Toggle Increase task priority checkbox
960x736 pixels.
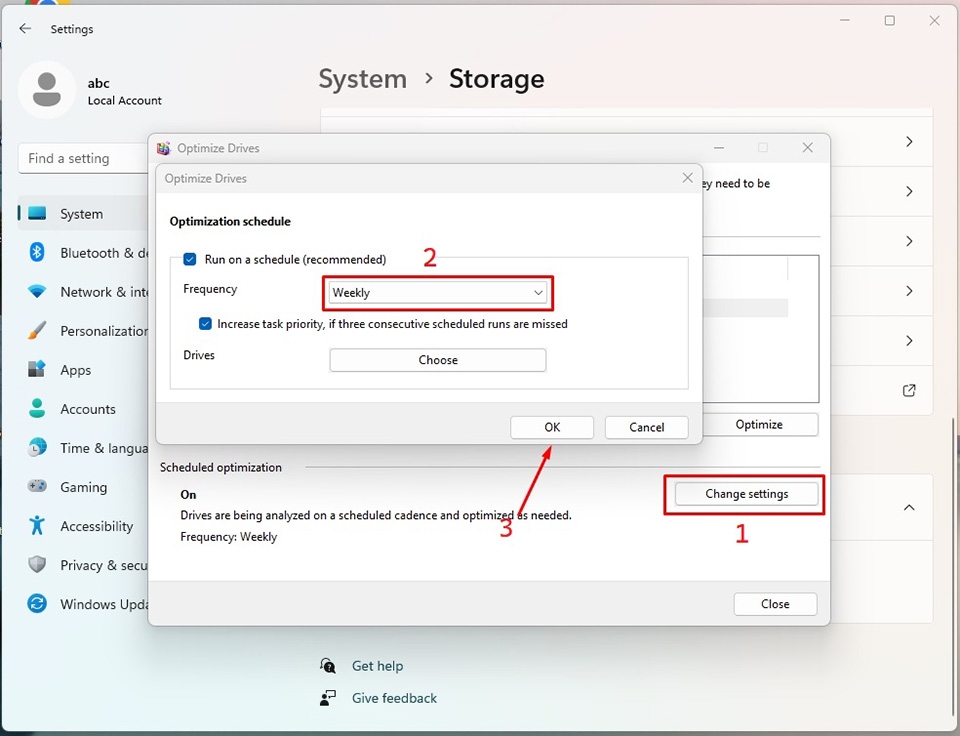tap(205, 324)
